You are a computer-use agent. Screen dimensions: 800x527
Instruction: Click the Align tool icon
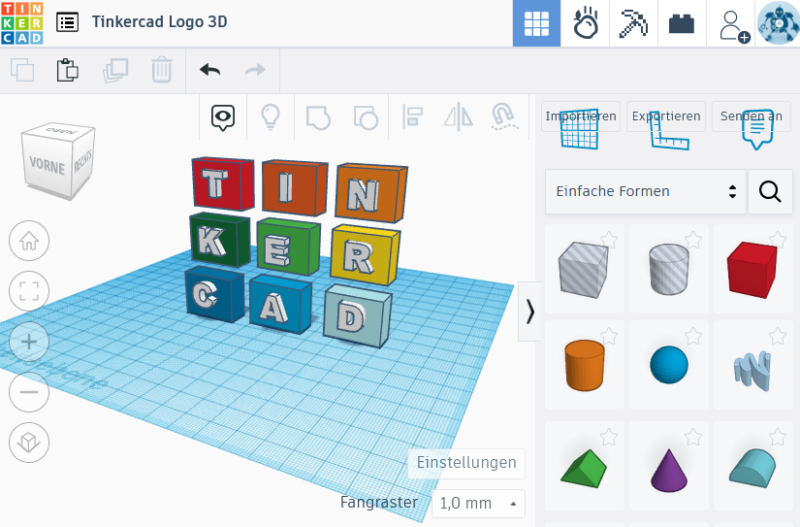pyautogui.click(x=412, y=117)
